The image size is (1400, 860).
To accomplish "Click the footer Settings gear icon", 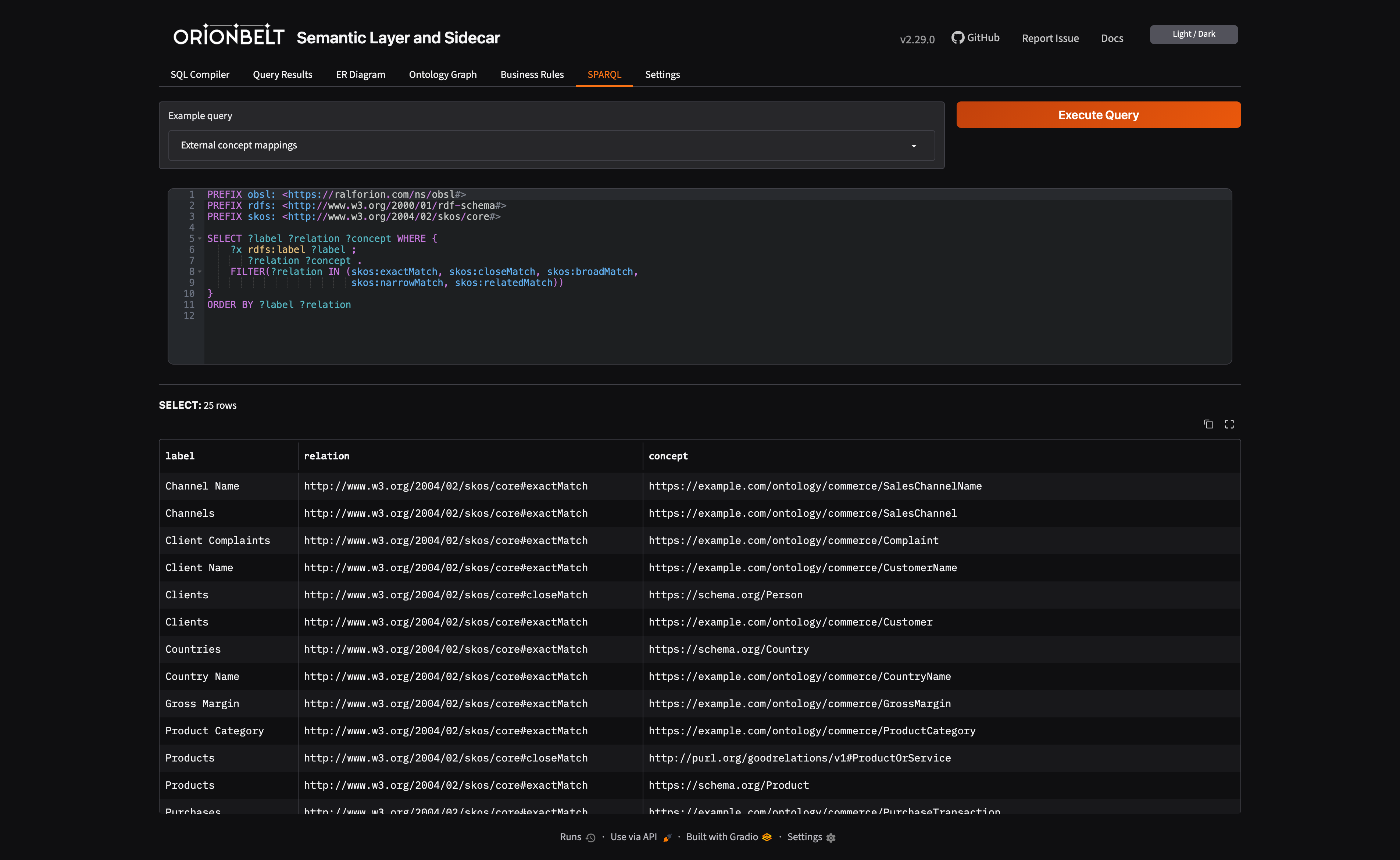I will (x=831, y=837).
